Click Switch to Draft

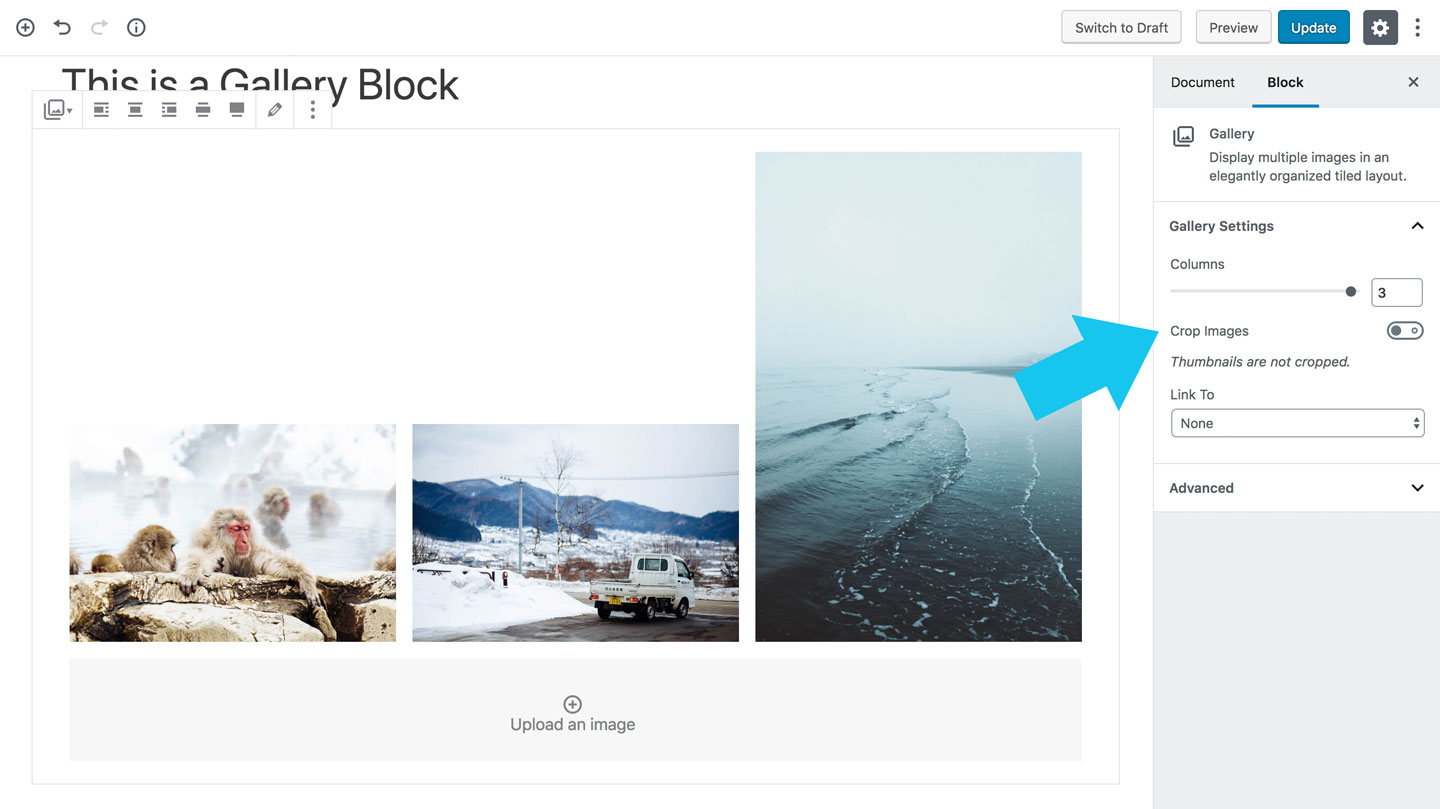1121,28
